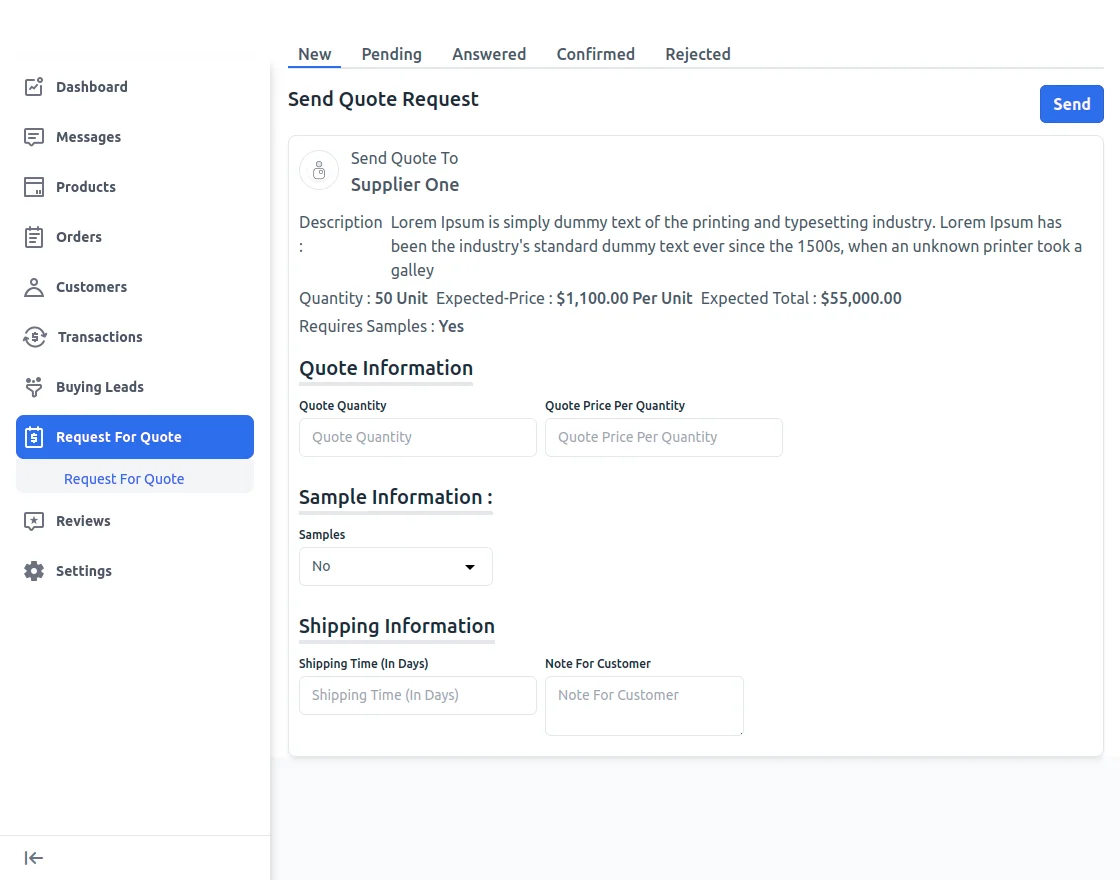Focus the Quote Price Per Quantity field
This screenshot has width=1120, height=880.
pyautogui.click(x=663, y=437)
